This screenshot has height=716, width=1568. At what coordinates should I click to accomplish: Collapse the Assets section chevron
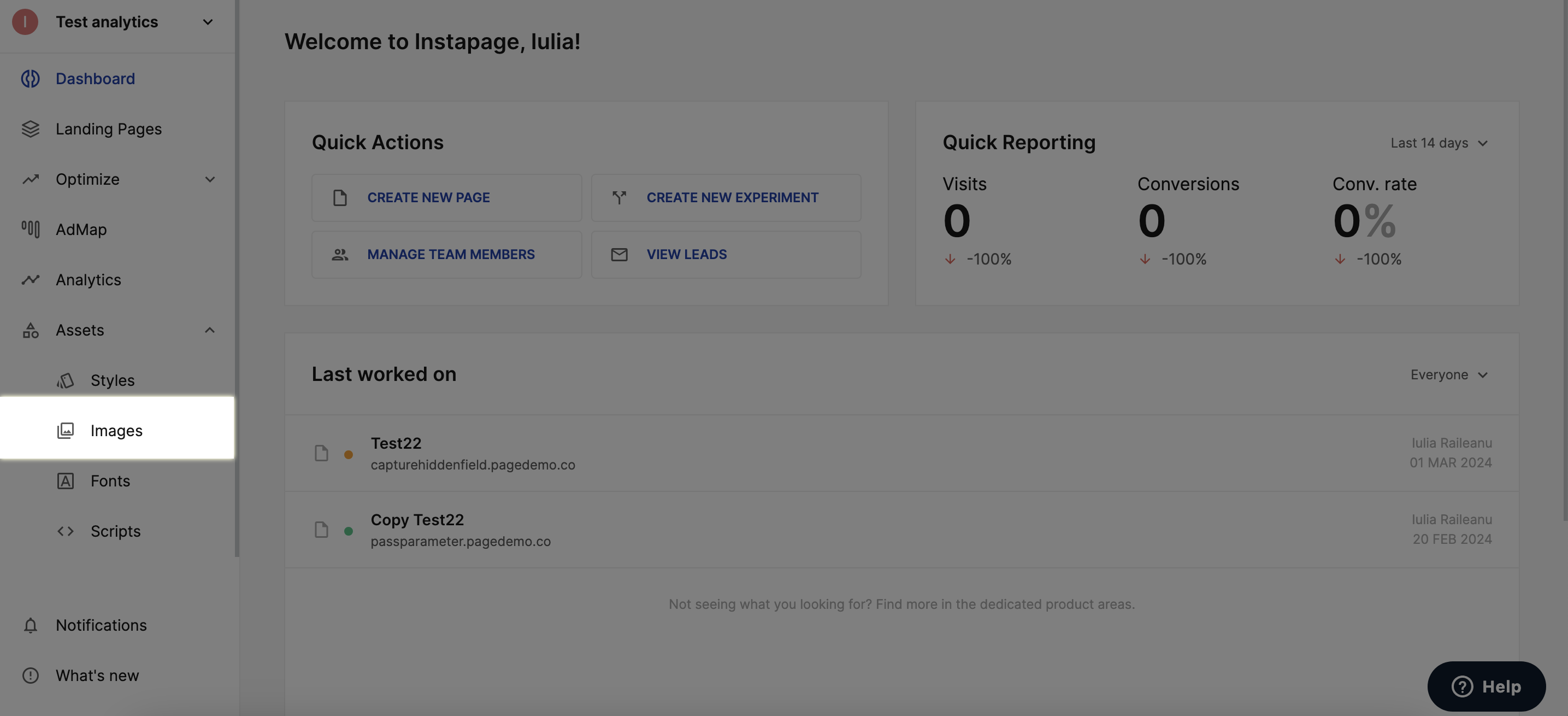click(x=210, y=330)
